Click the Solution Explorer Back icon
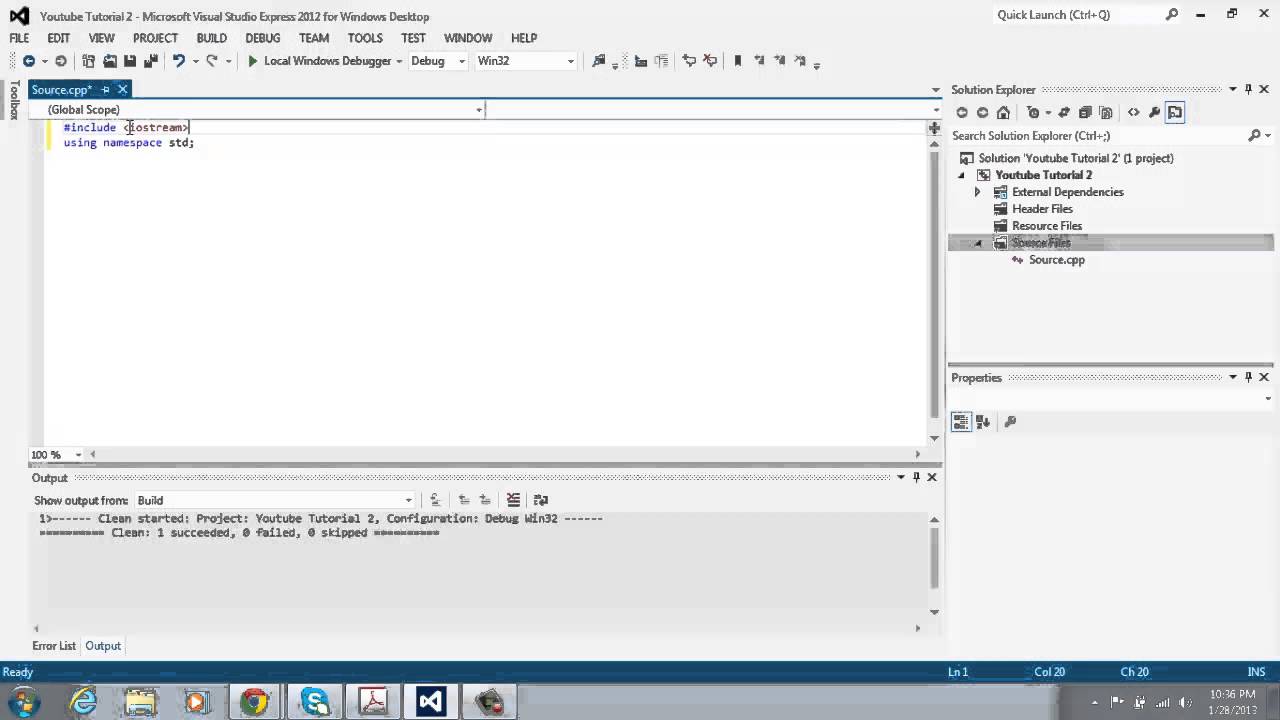Image resolution: width=1280 pixels, height=720 pixels. (x=962, y=113)
